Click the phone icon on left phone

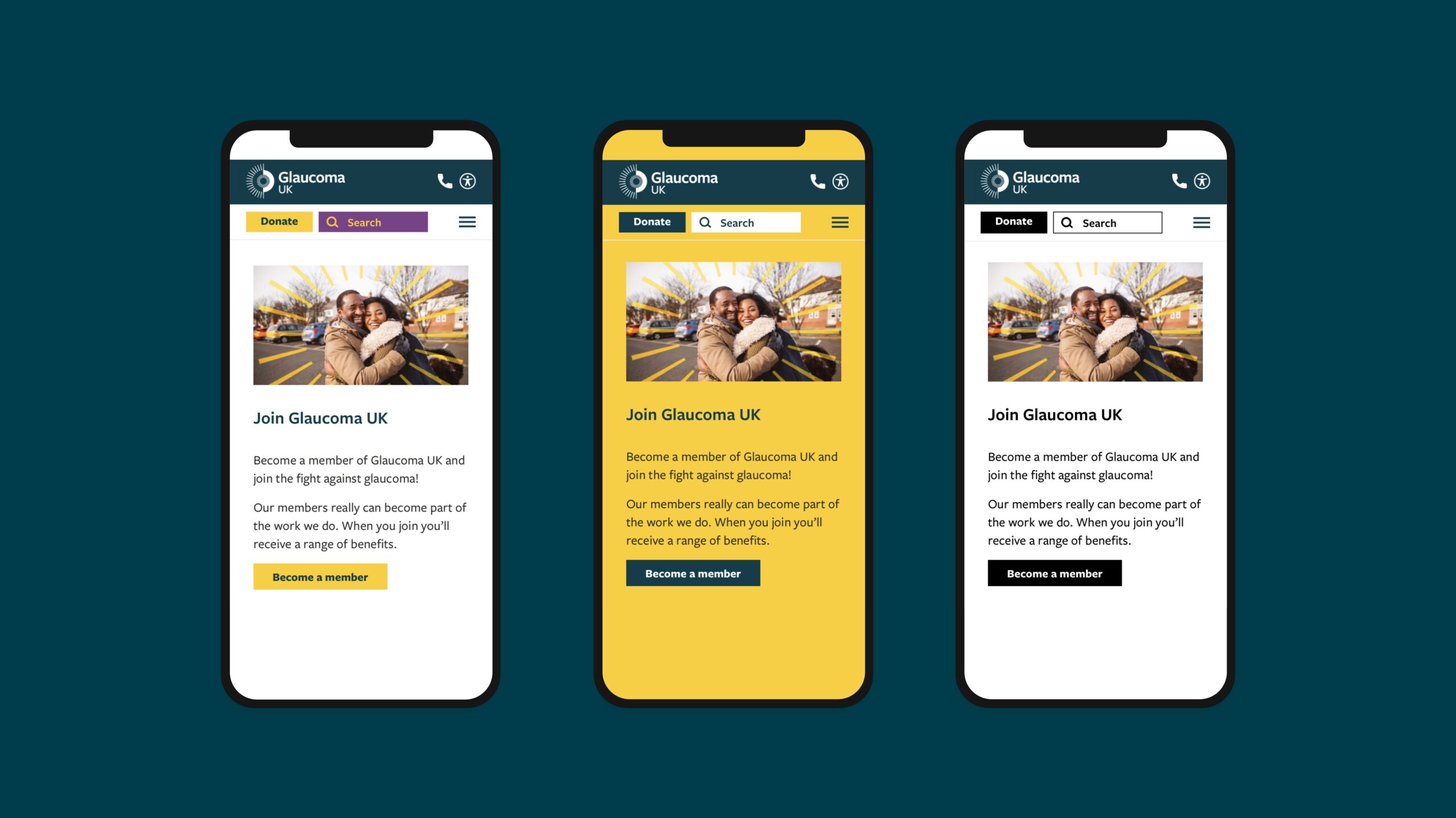click(x=443, y=181)
